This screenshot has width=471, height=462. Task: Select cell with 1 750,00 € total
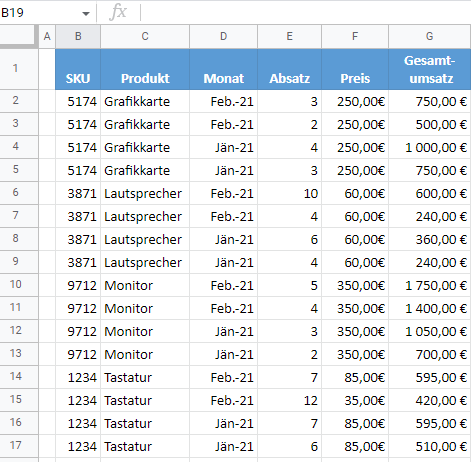430,285
